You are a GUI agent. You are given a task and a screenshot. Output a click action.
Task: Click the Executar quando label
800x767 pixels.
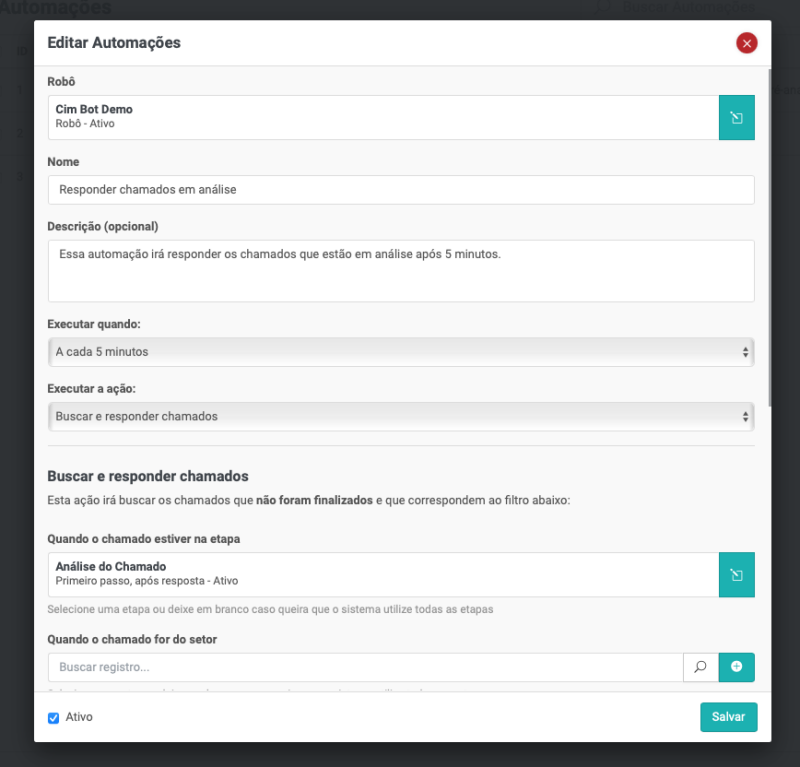(x=94, y=324)
